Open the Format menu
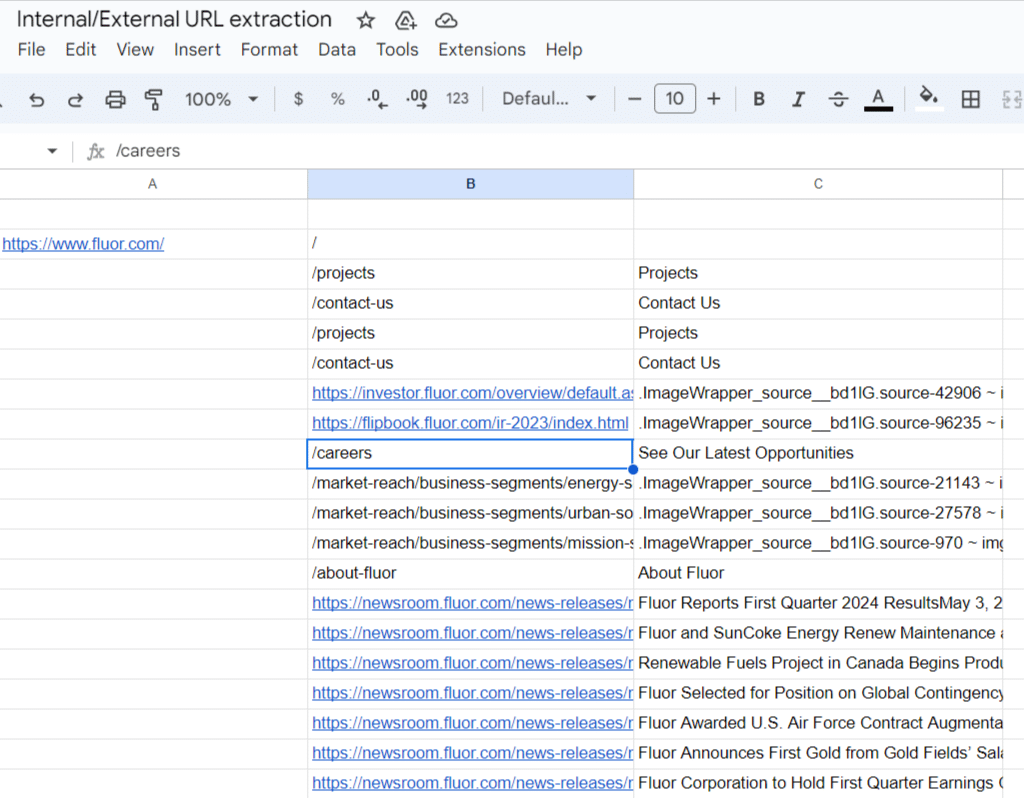Image resolution: width=1024 pixels, height=798 pixels. click(x=269, y=49)
